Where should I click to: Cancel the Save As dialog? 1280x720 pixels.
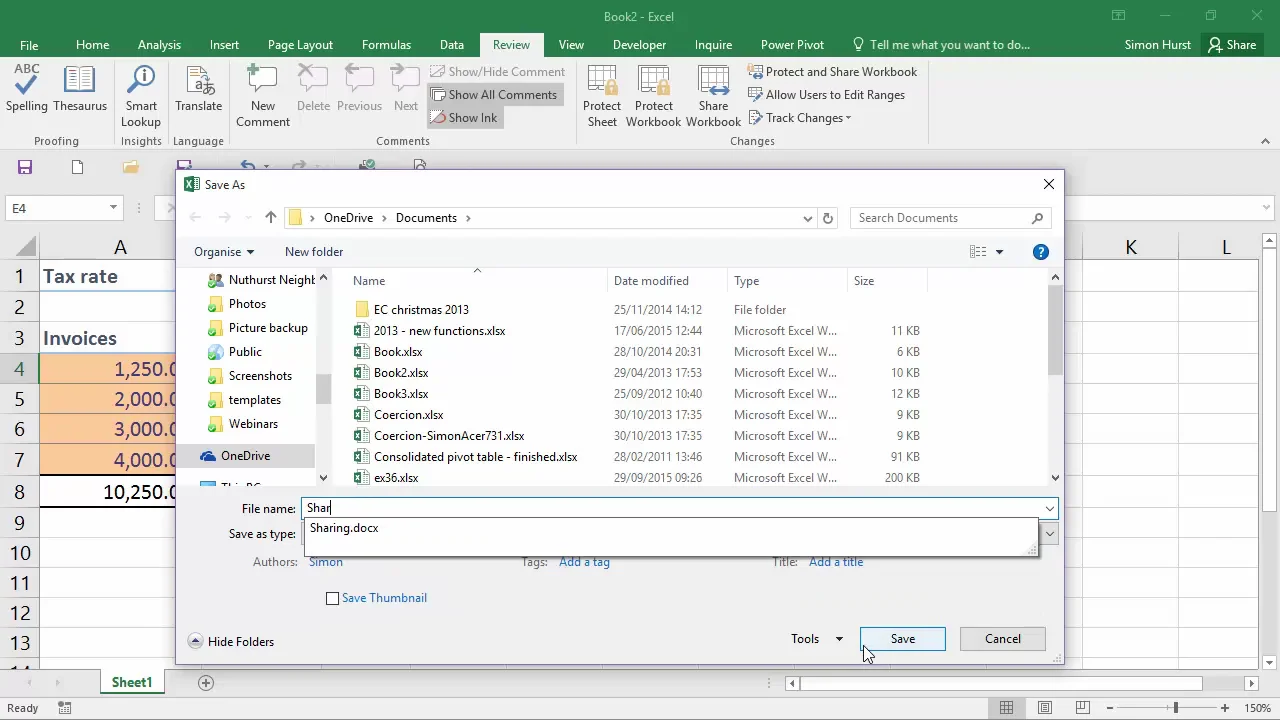click(x=1003, y=639)
